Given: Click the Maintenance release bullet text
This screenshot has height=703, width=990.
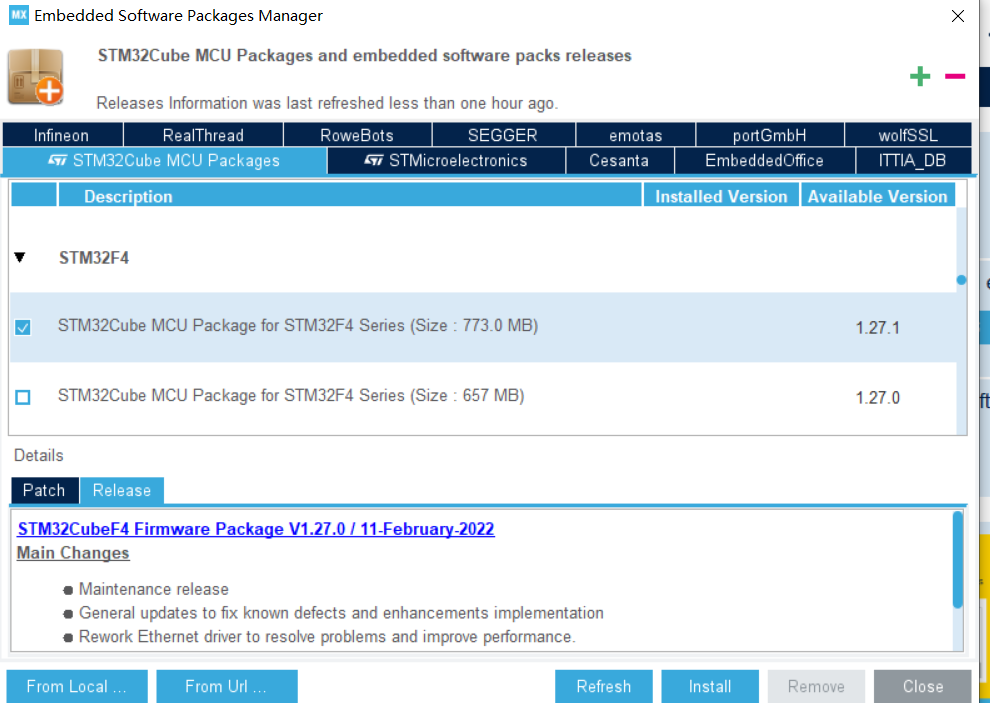Looking at the screenshot, I should 153,589.
